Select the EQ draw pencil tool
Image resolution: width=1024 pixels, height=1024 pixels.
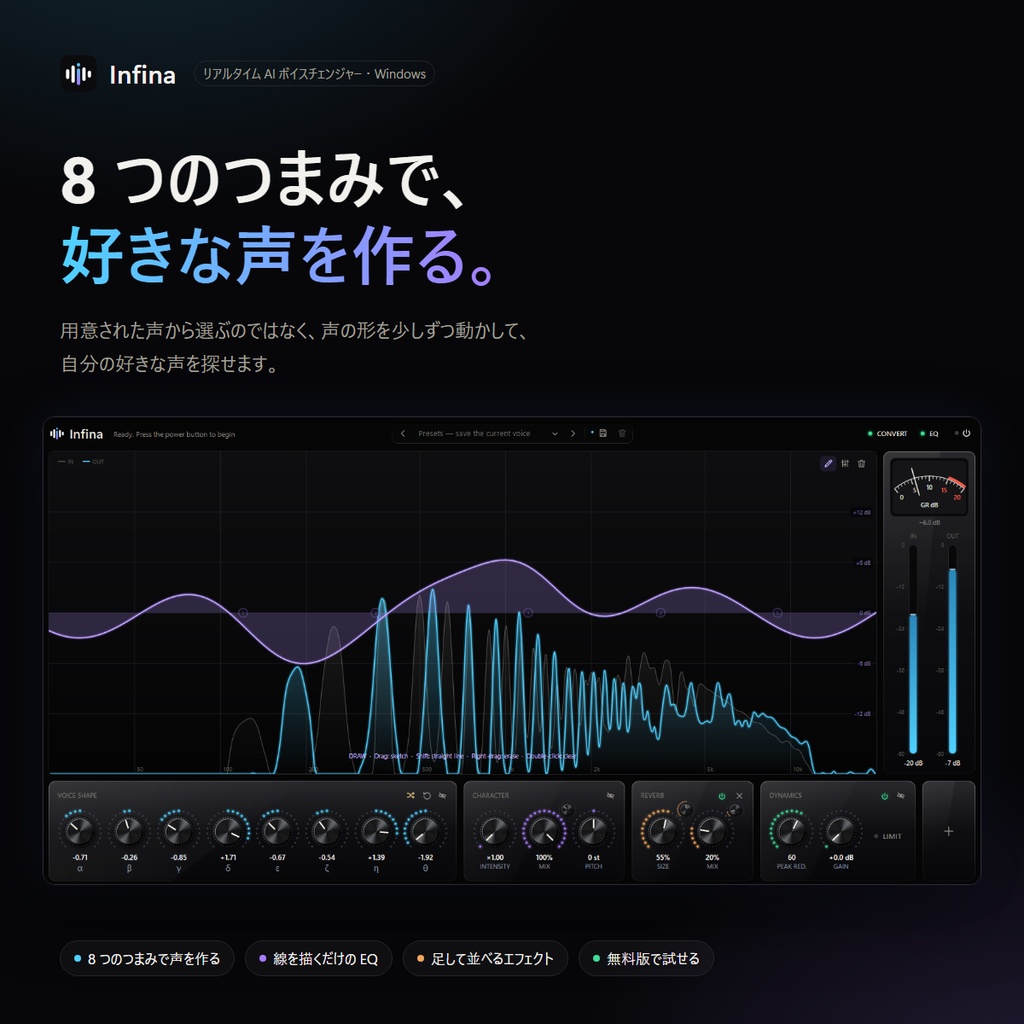point(828,464)
